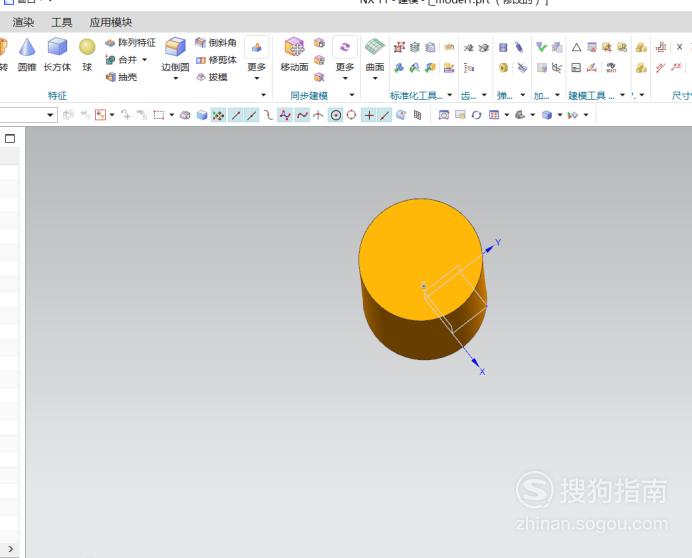
Task: Open the shaded rendering style cube icon
Action: pos(547,115)
